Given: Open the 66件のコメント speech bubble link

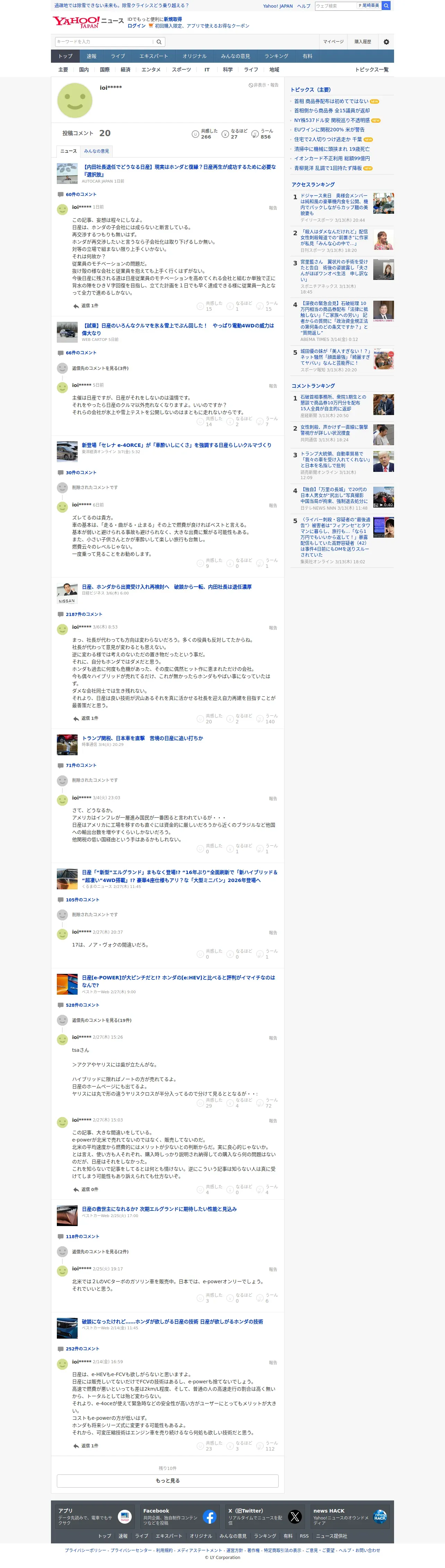Looking at the screenshot, I should click(x=77, y=352).
